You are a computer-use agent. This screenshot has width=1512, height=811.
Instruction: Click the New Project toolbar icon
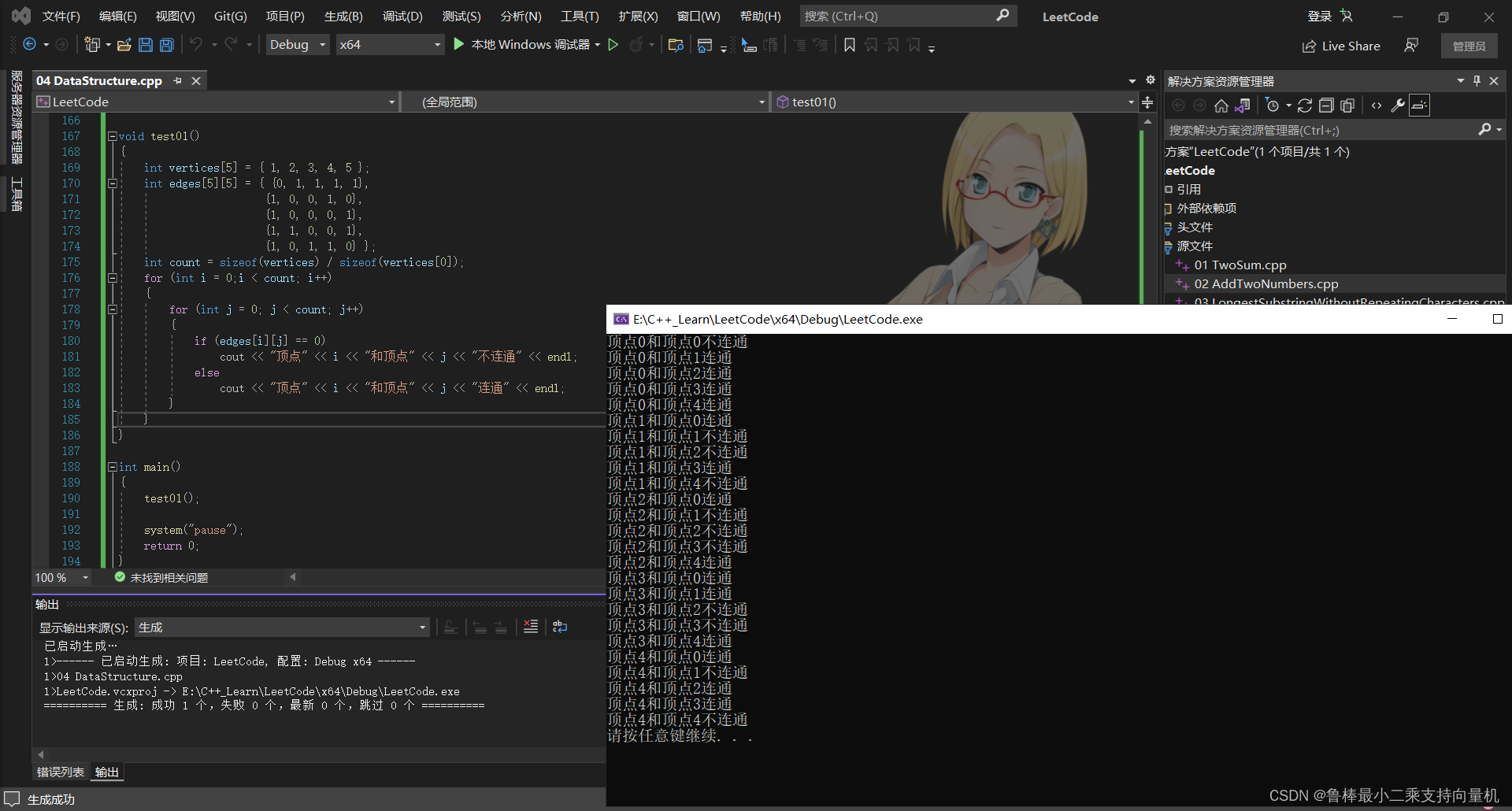pos(92,45)
